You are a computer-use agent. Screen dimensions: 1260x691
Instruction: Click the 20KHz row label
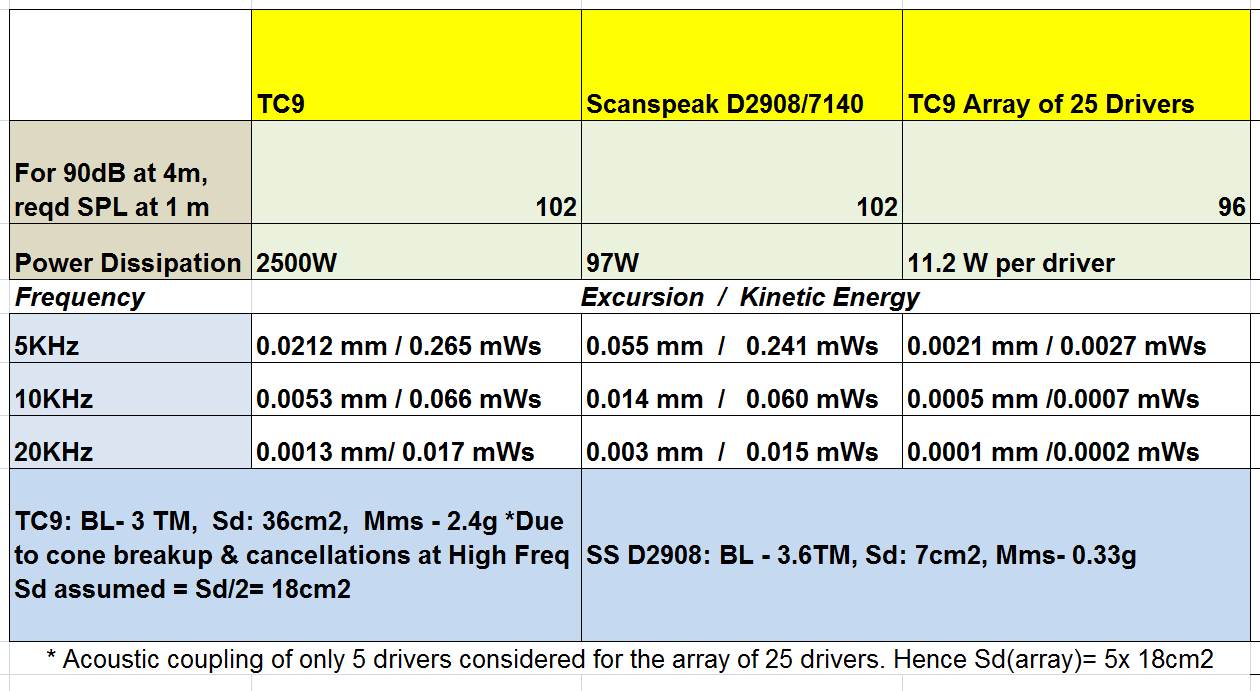[130, 442]
